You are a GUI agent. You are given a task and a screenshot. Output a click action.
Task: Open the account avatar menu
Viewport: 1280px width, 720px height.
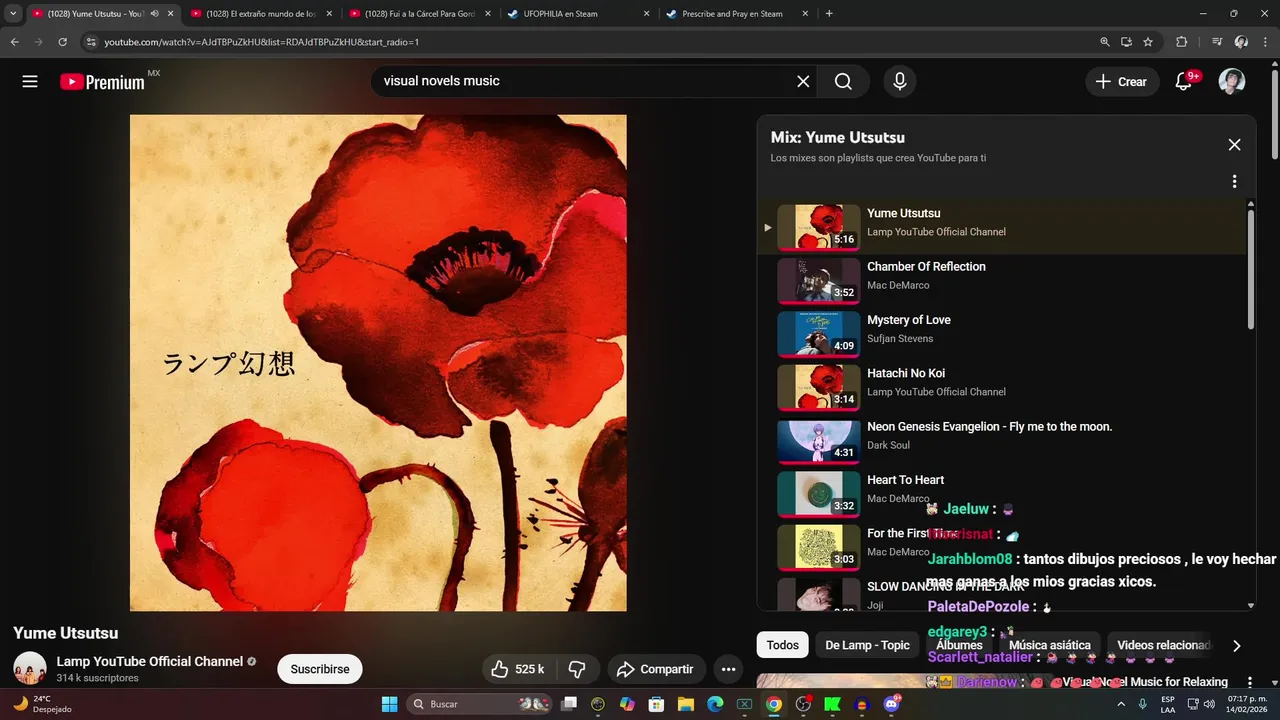click(x=1232, y=82)
